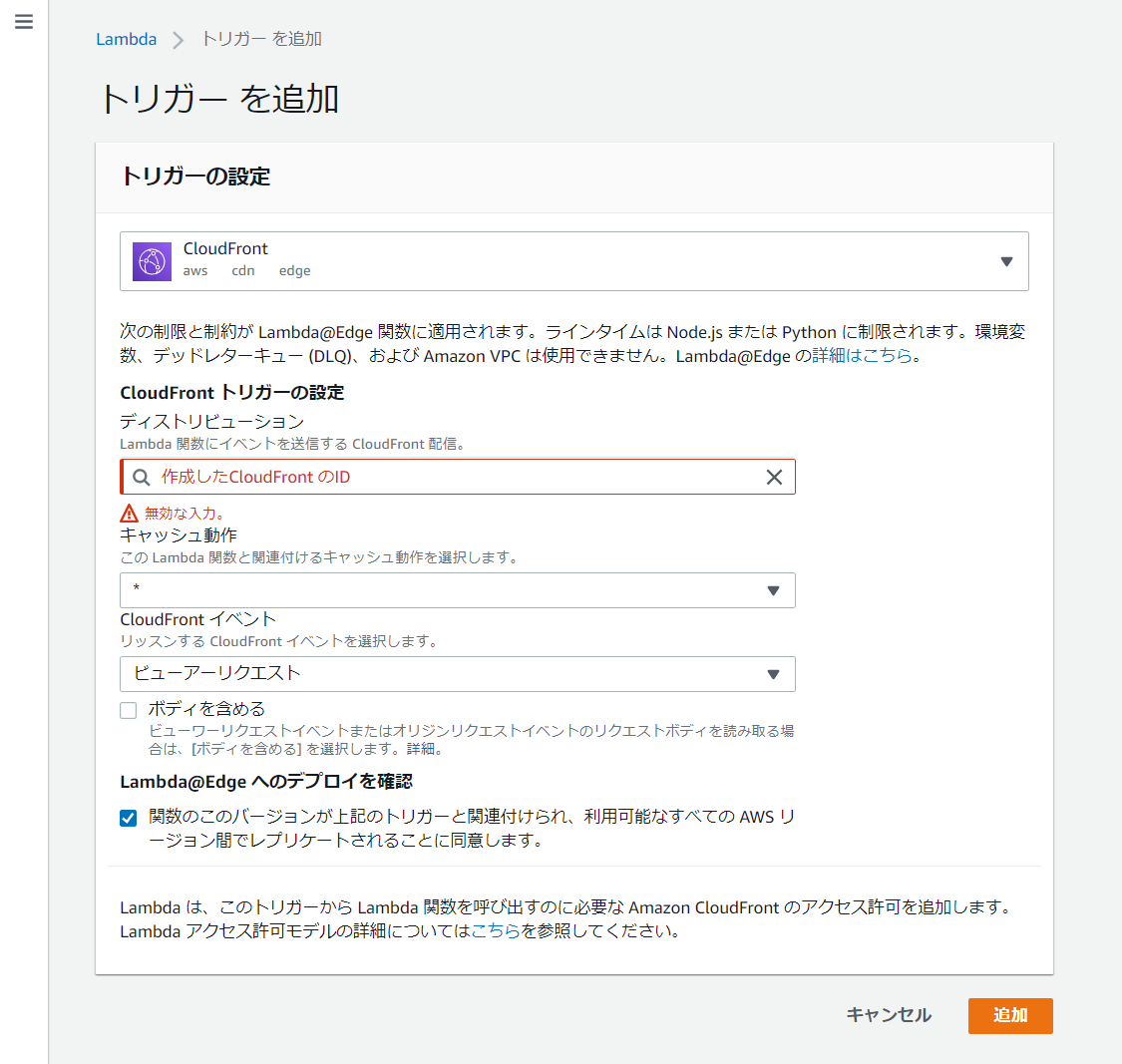Screen dimensions: 1122x1064
Task: Click the CloudFront service icon
Action: pyautogui.click(x=153, y=261)
